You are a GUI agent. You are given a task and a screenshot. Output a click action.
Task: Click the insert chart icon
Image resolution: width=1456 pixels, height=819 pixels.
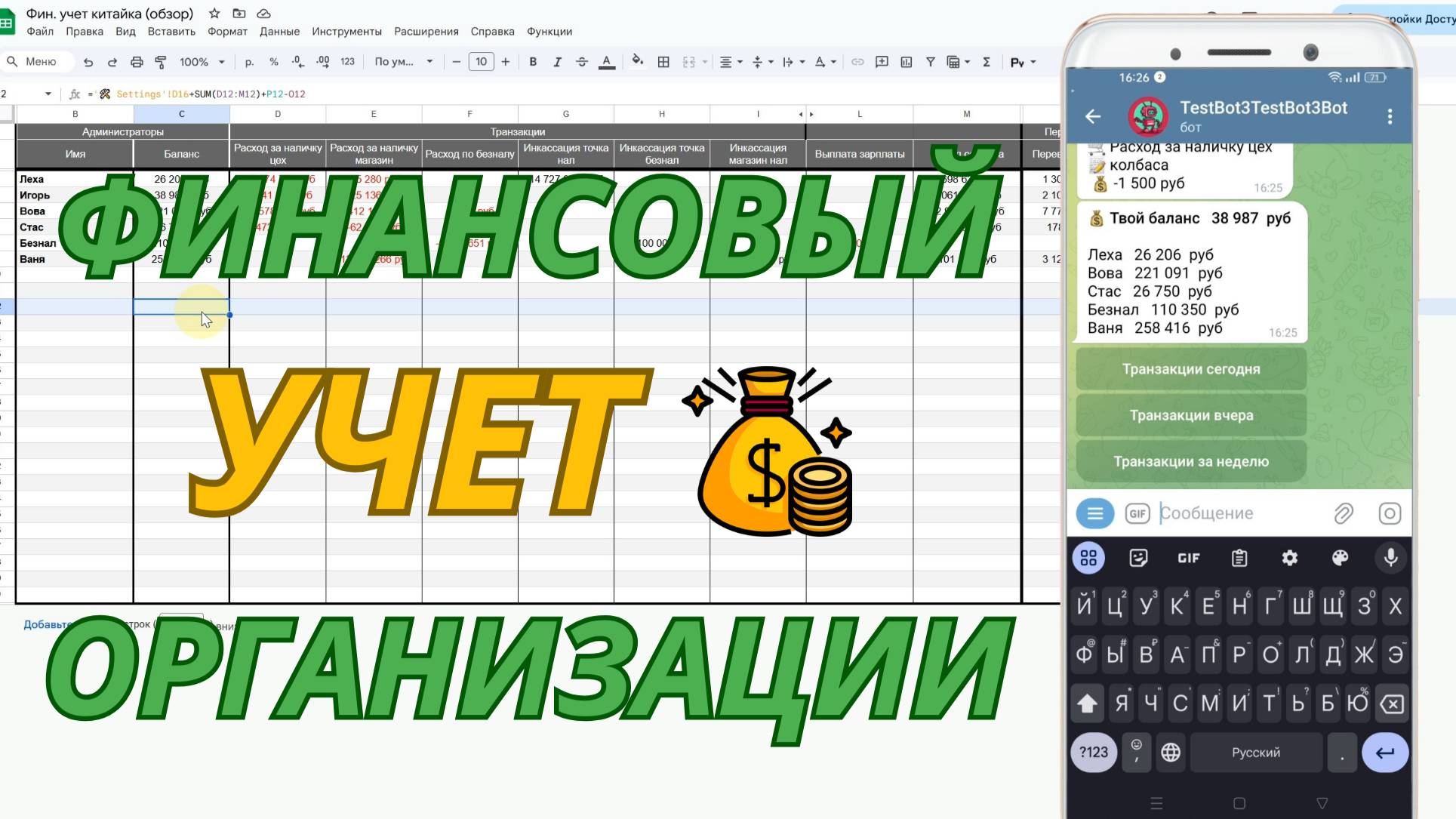click(x=906, y=62)
